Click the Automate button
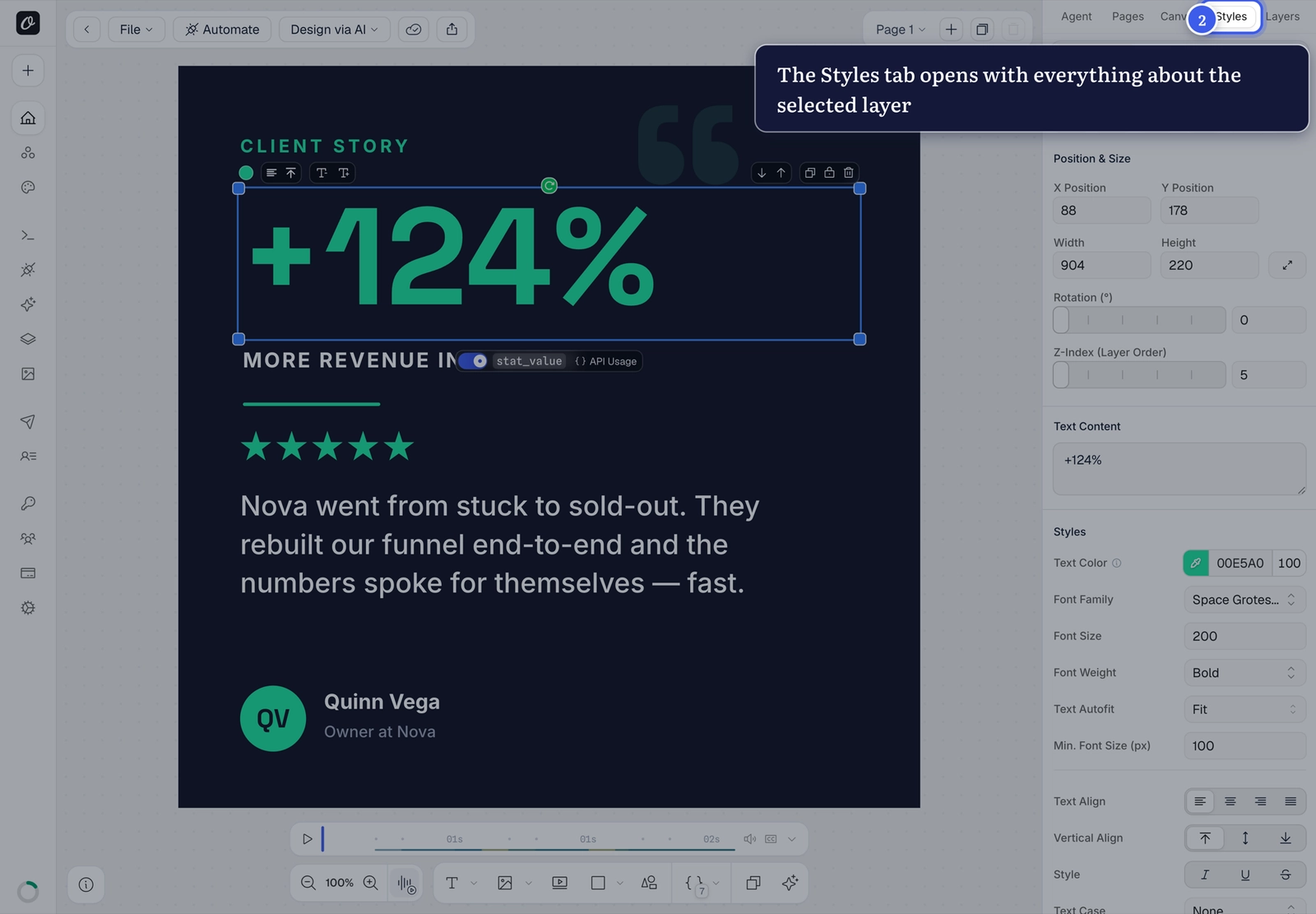1316x914 pixels. [x=222, y=30]
